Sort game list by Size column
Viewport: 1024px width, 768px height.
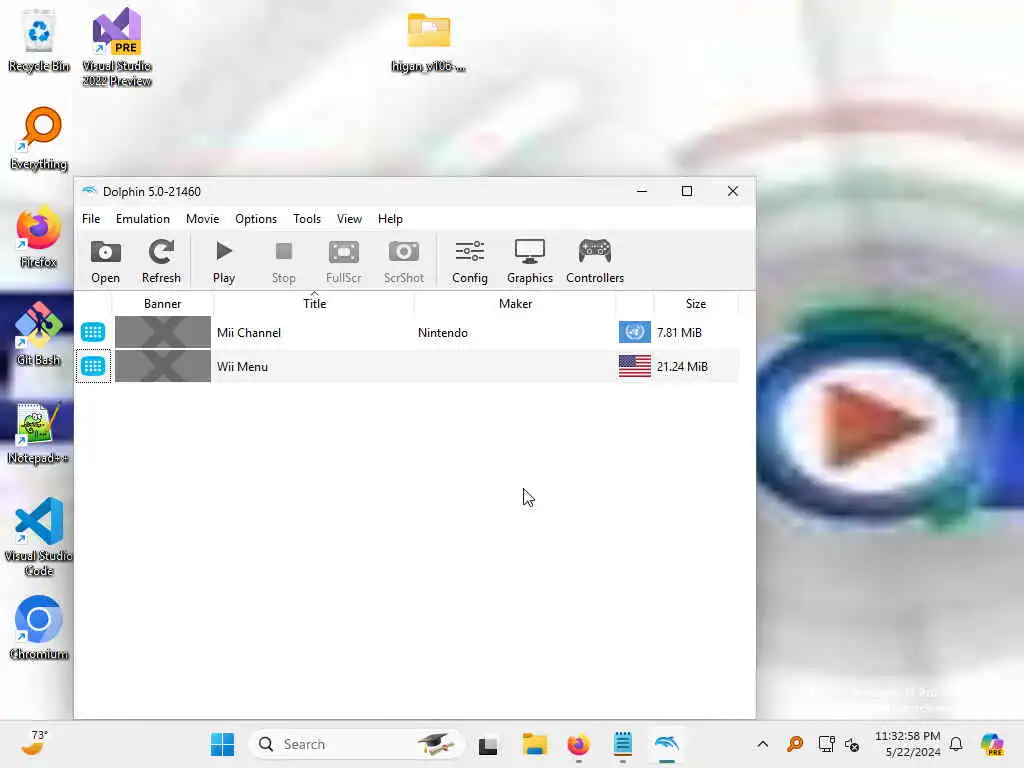pyautogui.click(x=696, y=304)
